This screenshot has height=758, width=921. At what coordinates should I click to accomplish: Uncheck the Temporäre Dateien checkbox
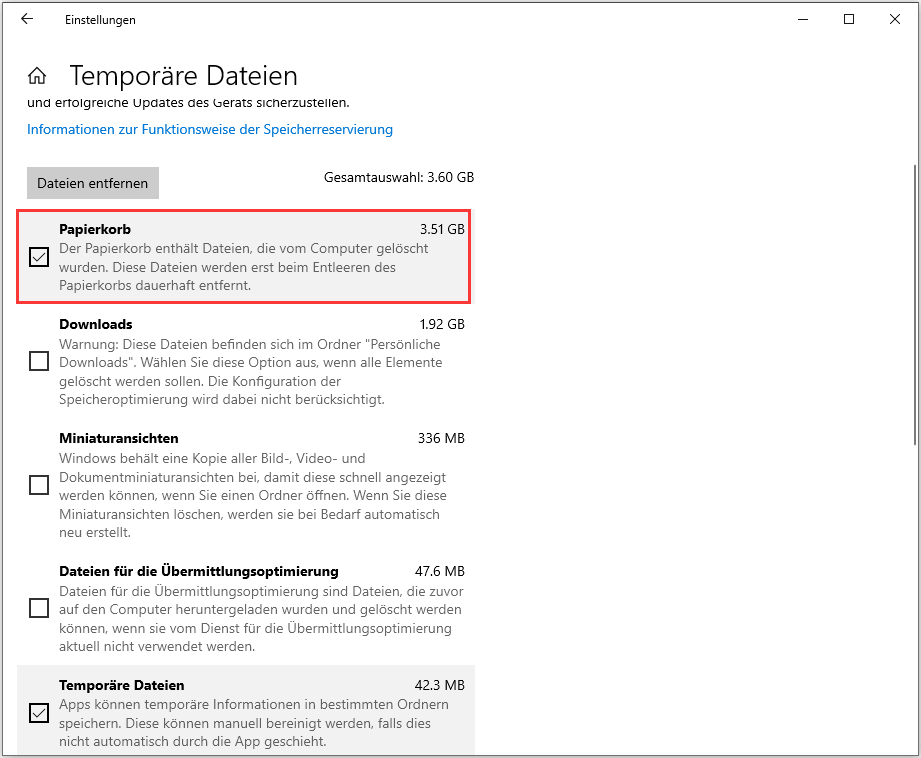(x=39, y=713)
